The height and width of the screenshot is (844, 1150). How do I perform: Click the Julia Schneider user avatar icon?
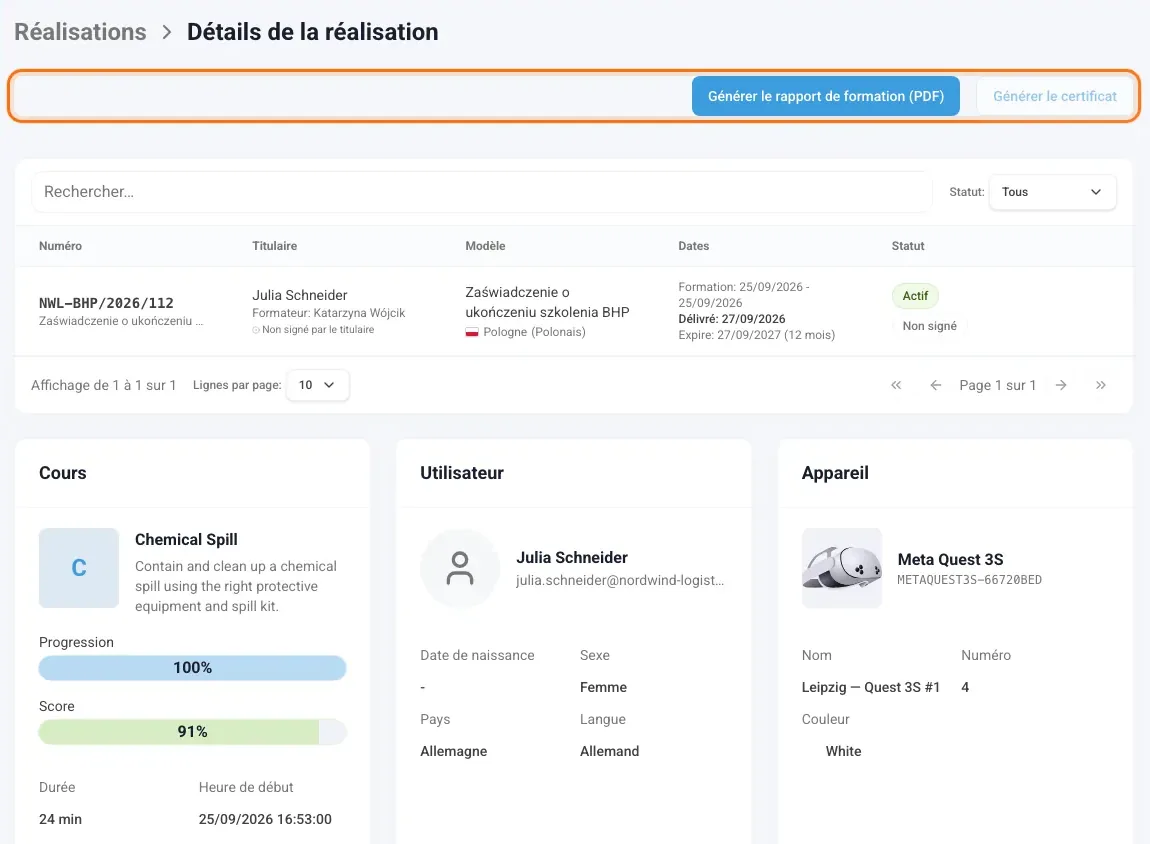(460, 568)
